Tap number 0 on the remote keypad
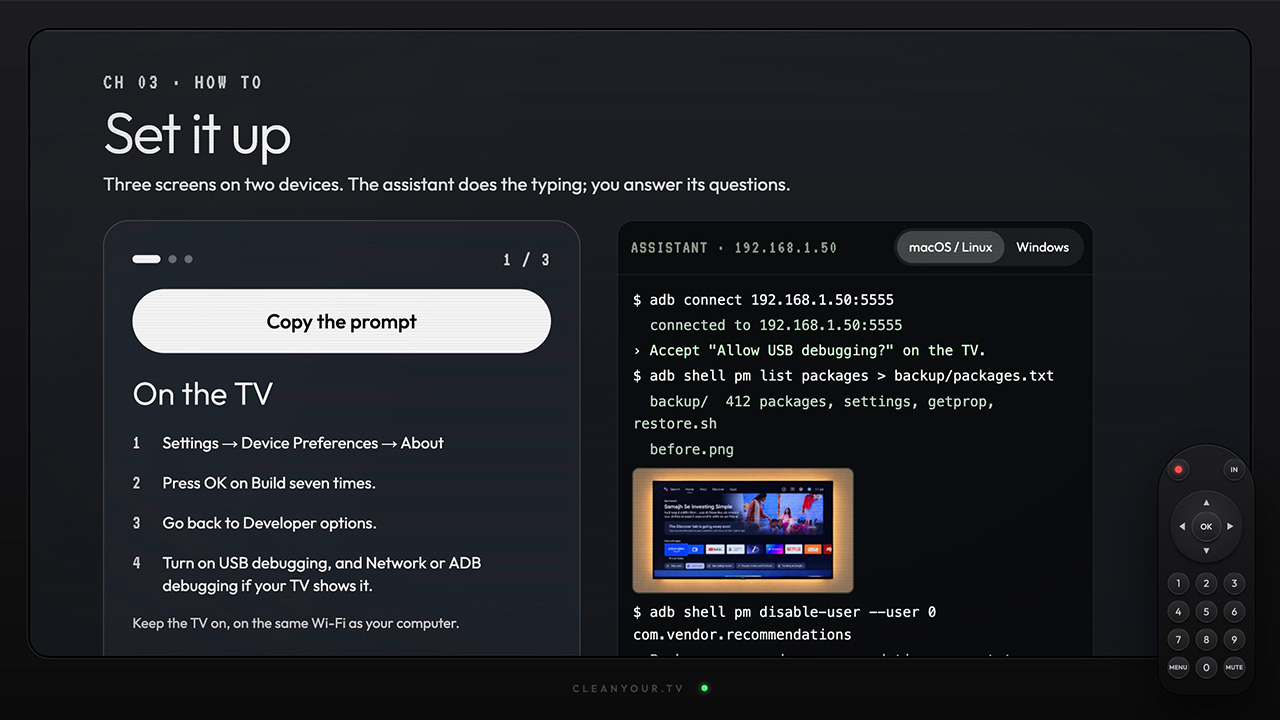The width and height of the screenshot is (1280, 720). 1206,667
